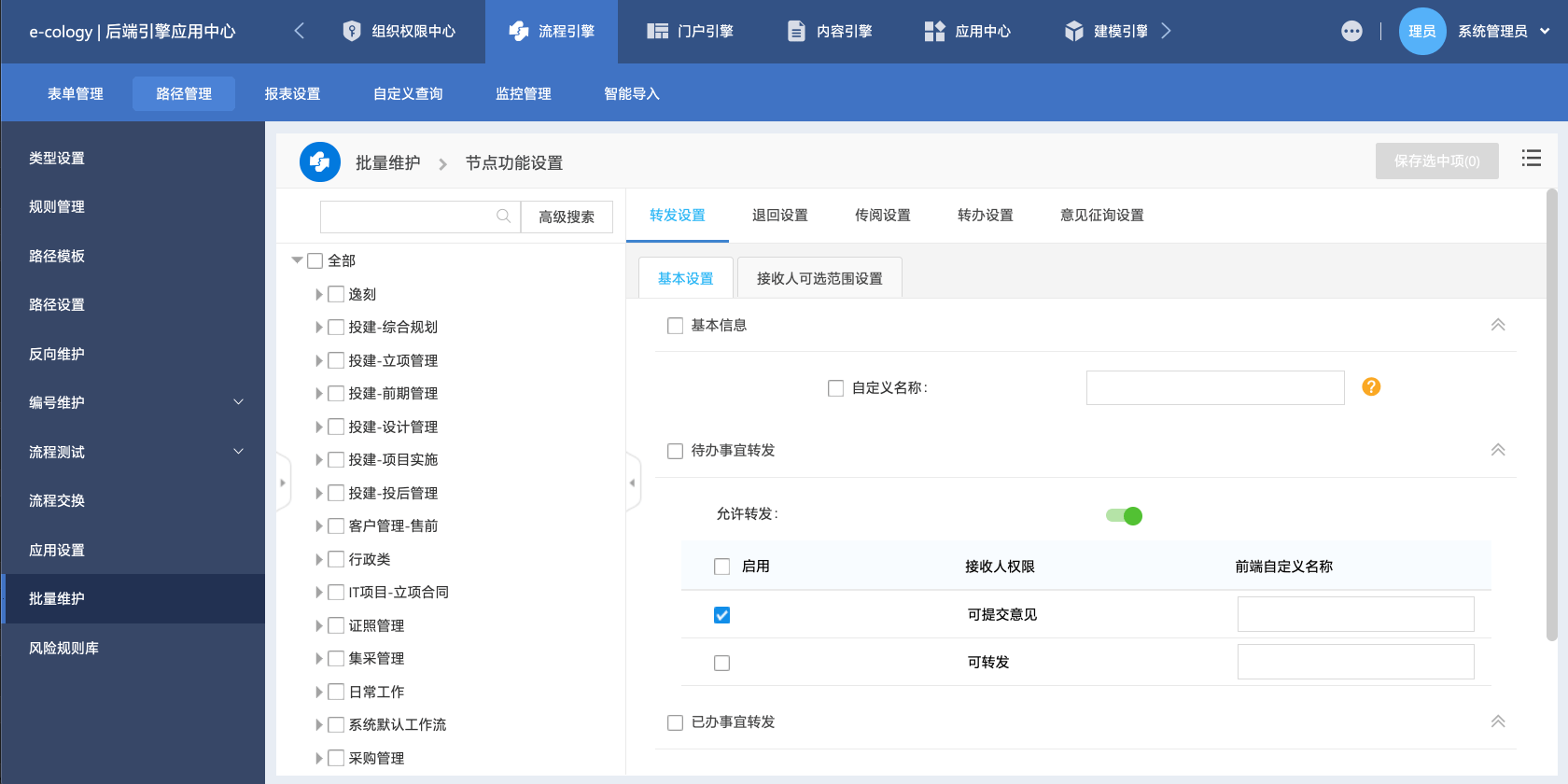1568x784 pixels.
Task: Open 接收人可选范围设置 sub-tab
Action: click(819, 278)
